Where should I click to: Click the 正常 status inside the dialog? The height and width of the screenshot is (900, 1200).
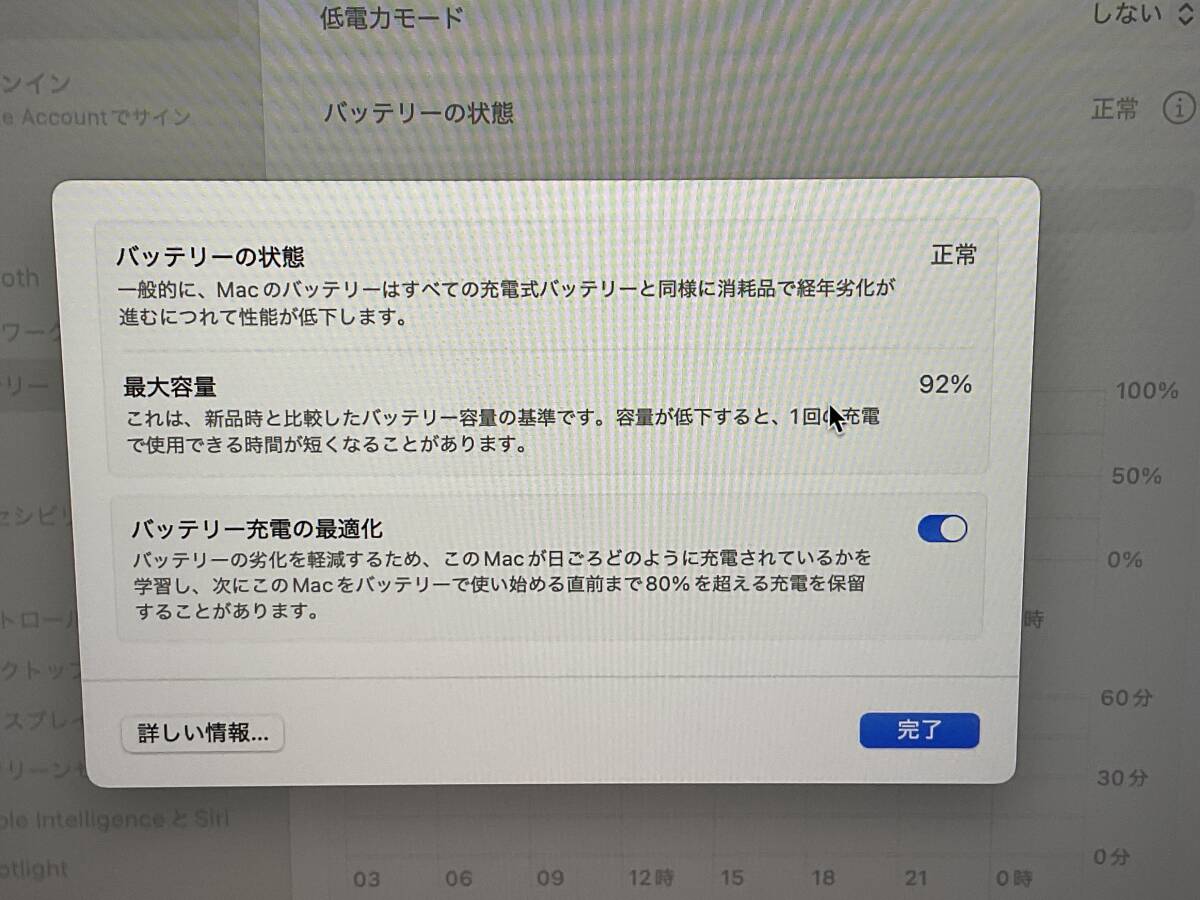[953, 255]
